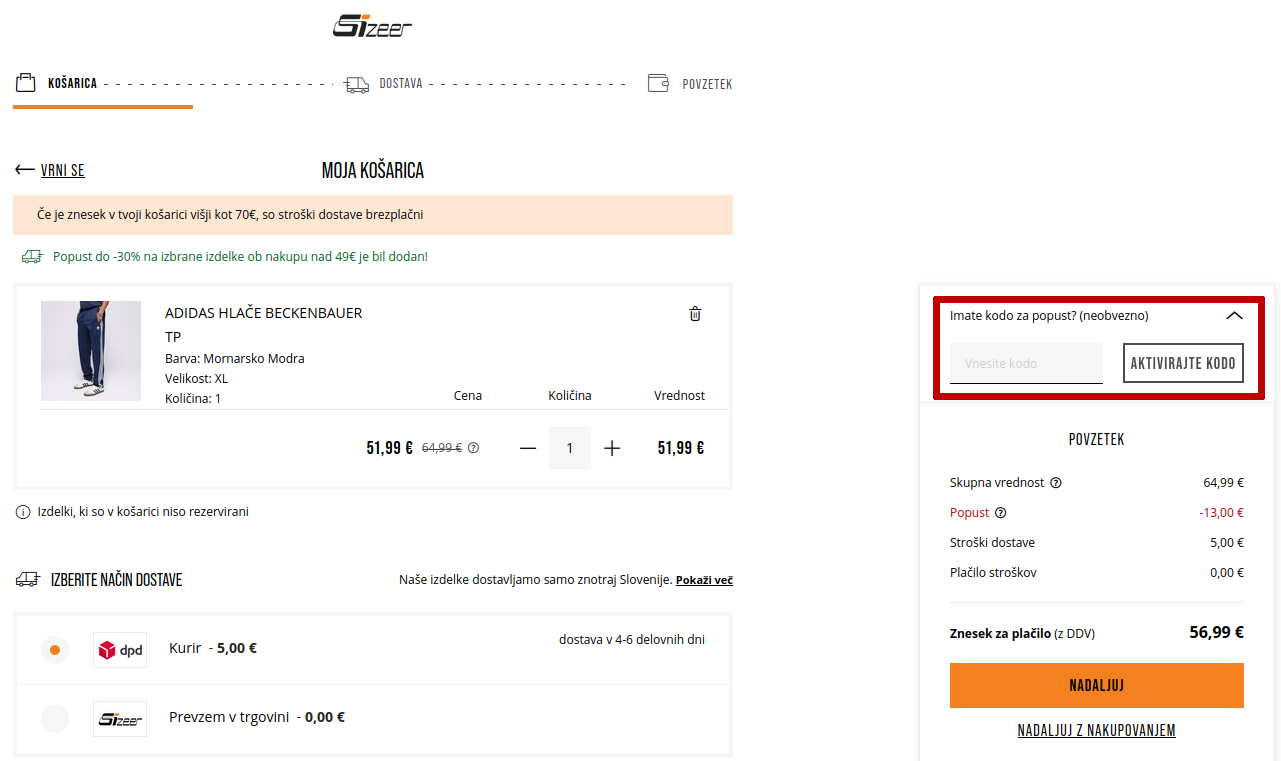
Task: Click the Velikost: XL text
Action: (x=197, y=379)
